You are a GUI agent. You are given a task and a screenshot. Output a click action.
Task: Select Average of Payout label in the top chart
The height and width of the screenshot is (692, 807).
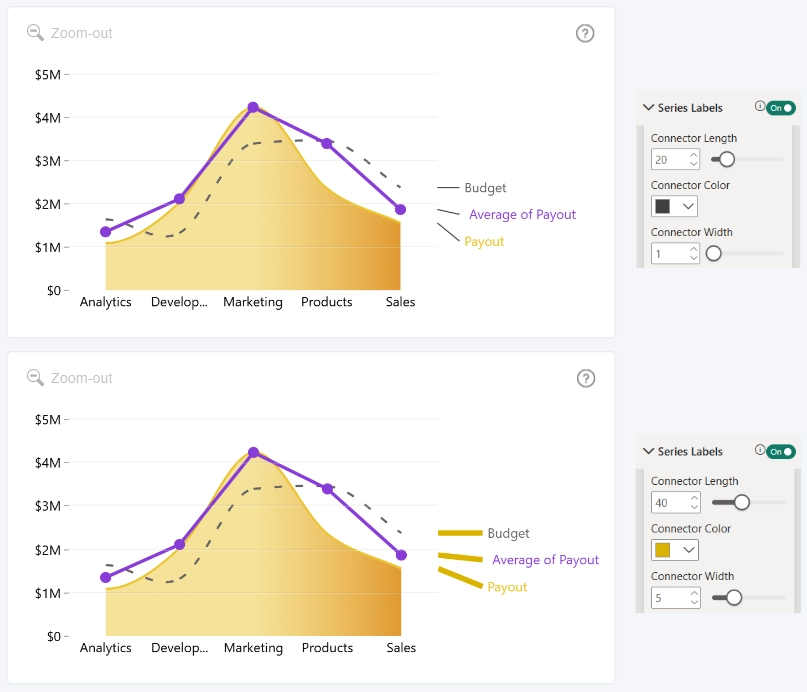coord(522,215)
